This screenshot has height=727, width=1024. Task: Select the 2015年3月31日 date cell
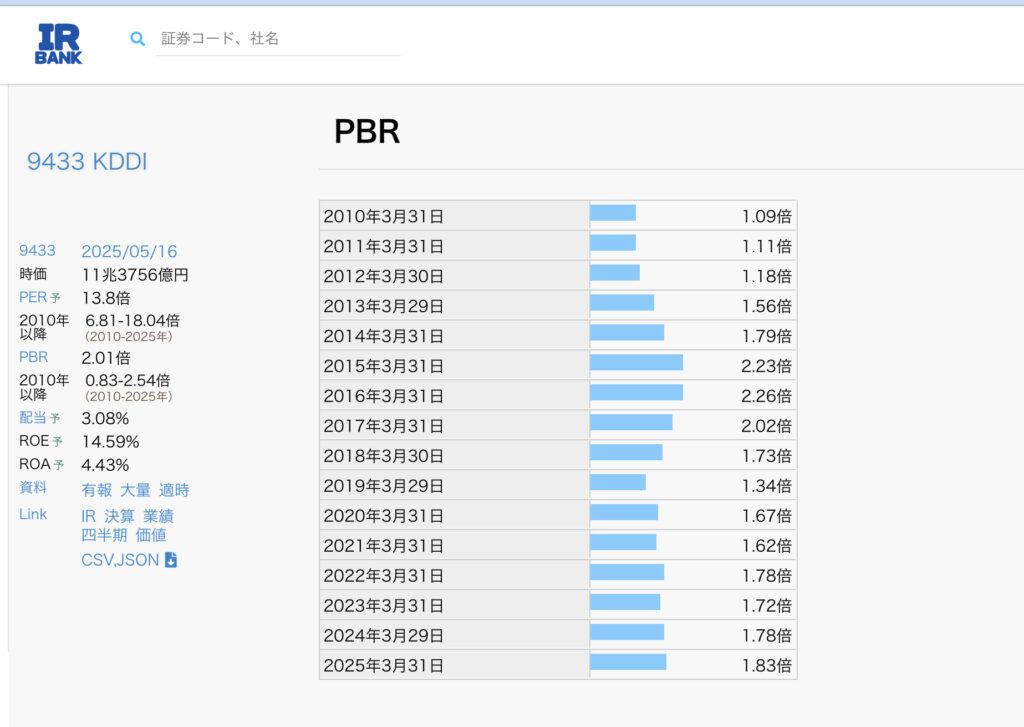tap(455, 366)
